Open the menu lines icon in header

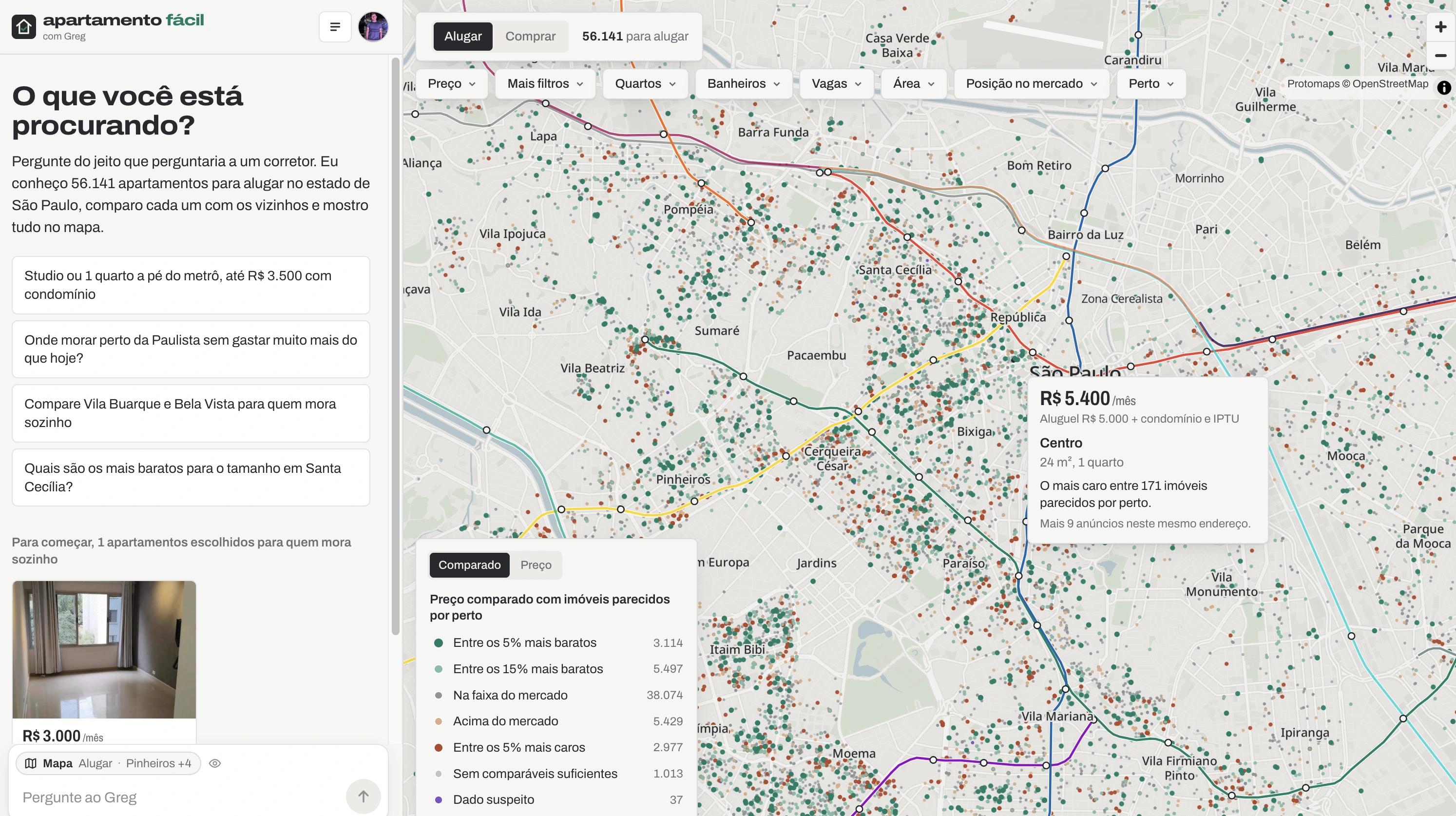tap(335, 27)
